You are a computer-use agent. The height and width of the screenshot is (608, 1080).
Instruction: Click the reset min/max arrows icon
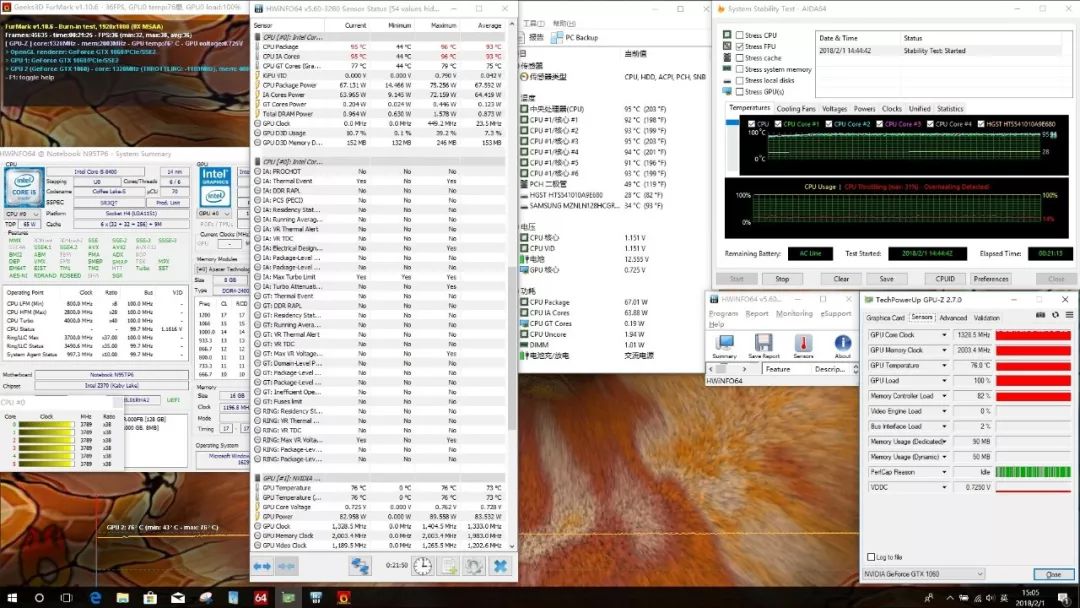[264, 567]
